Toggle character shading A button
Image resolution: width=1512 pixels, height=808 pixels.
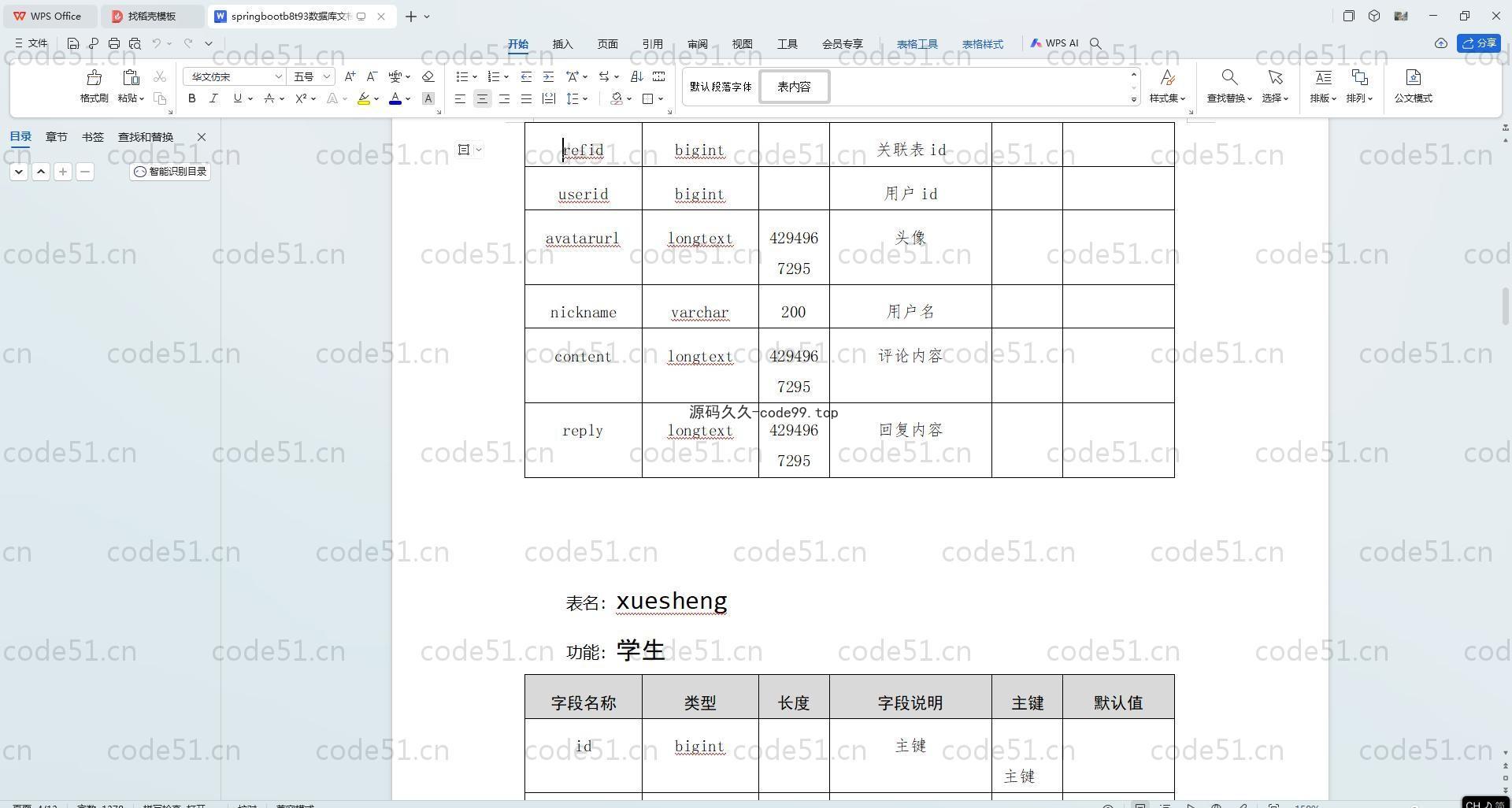pyautogui.click(x=428, y=98)
